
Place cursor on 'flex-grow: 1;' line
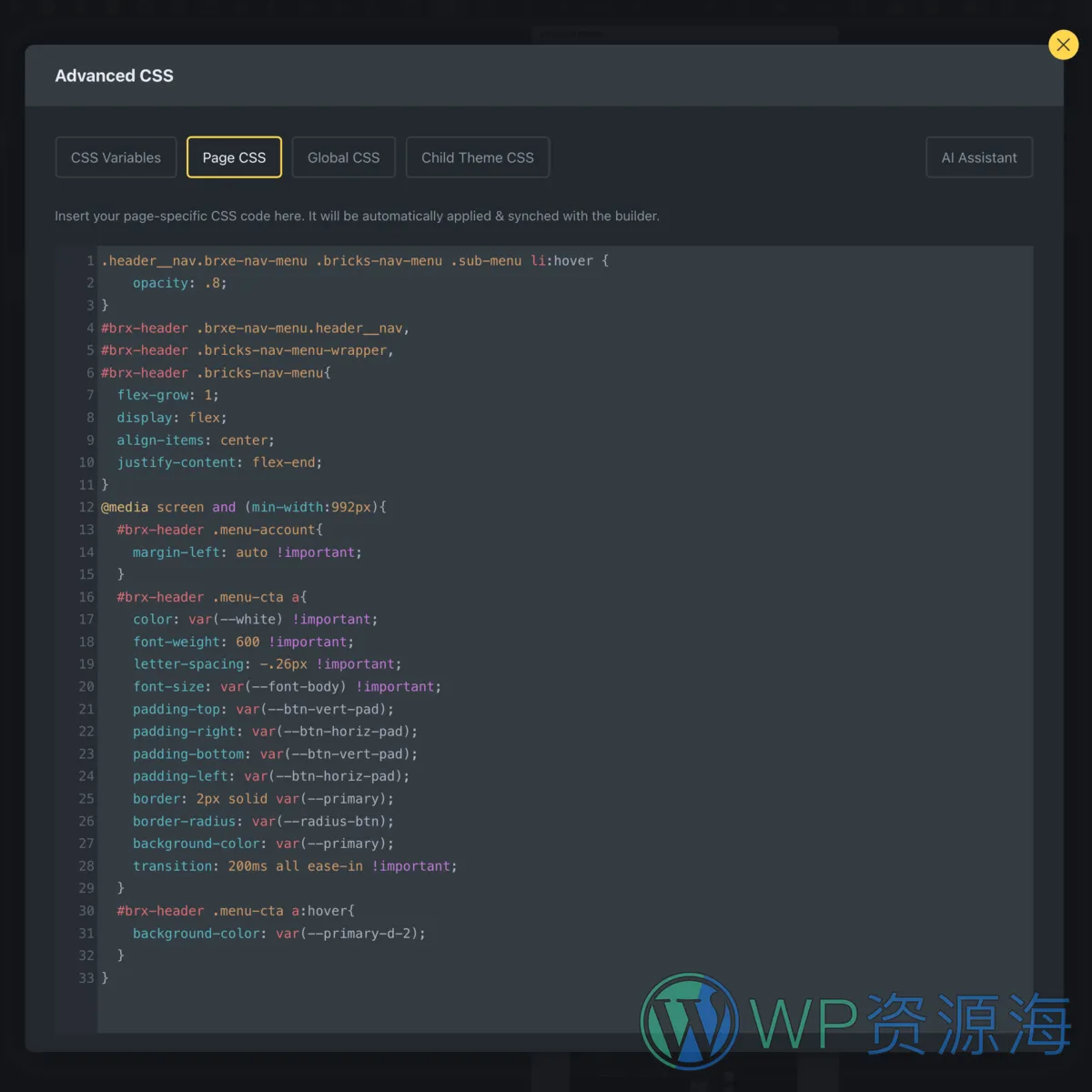167,395
